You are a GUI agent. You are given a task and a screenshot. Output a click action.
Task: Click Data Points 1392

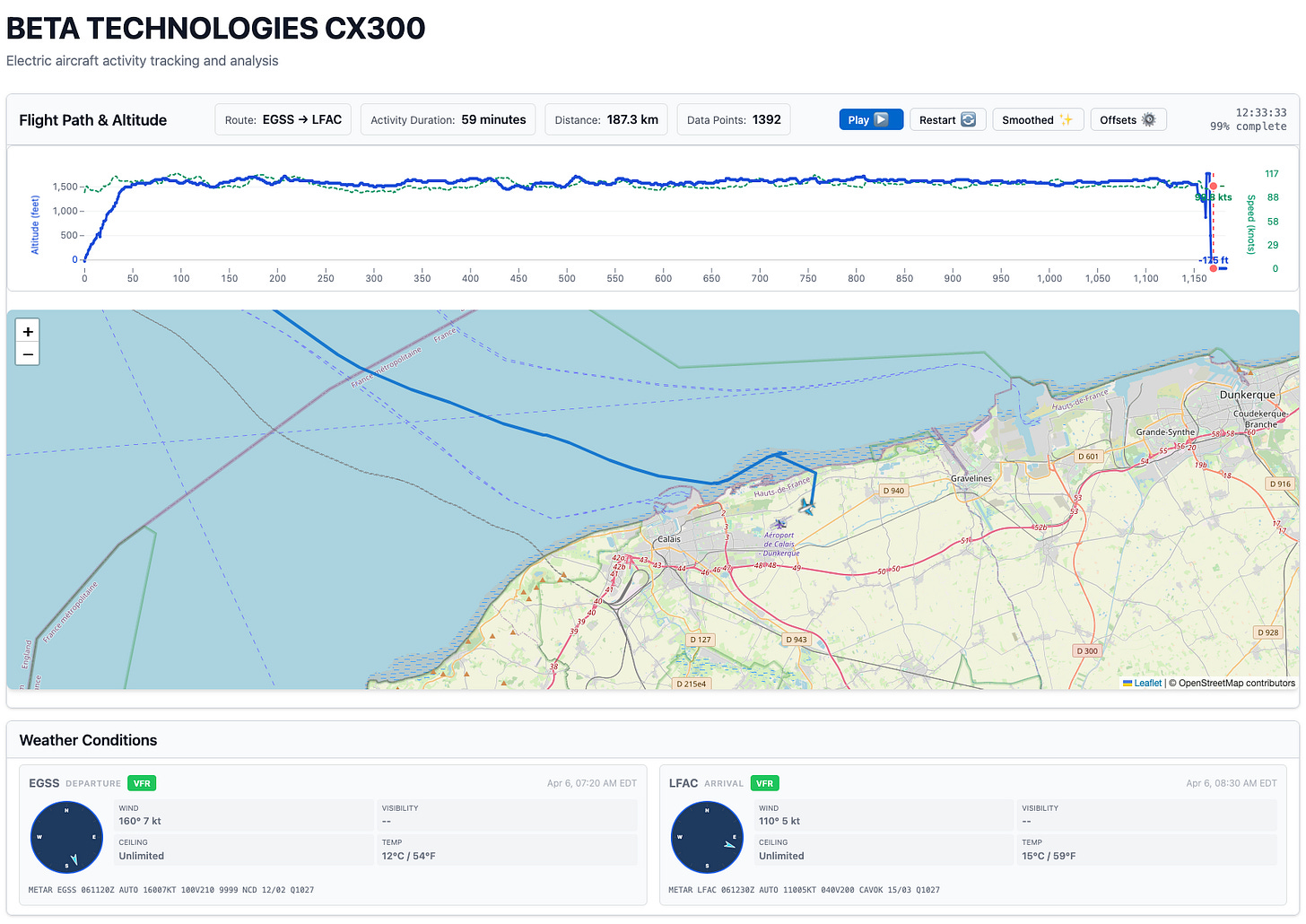(734, 119)
